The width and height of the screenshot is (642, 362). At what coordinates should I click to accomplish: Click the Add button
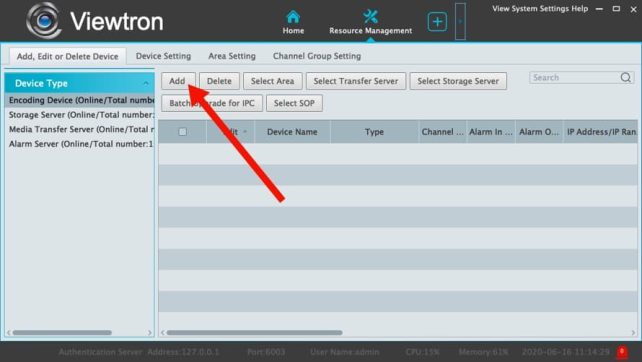point(178,81)
